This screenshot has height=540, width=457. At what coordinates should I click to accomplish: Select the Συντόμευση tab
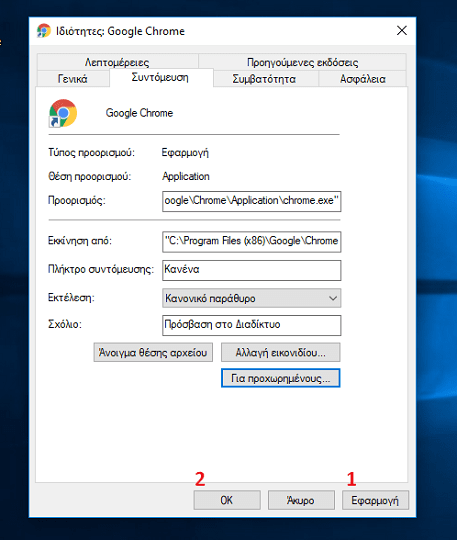[x=160, y=77]
